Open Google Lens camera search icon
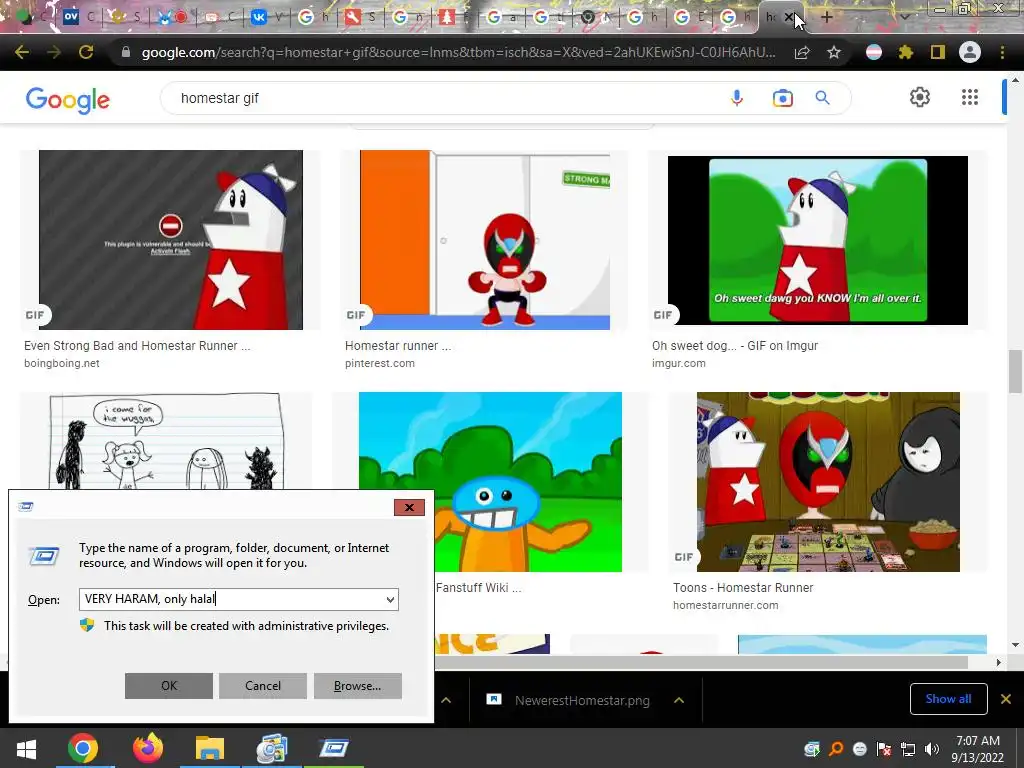The width and height of the screenshot is (1024, 768). click(x=782, y=98)
